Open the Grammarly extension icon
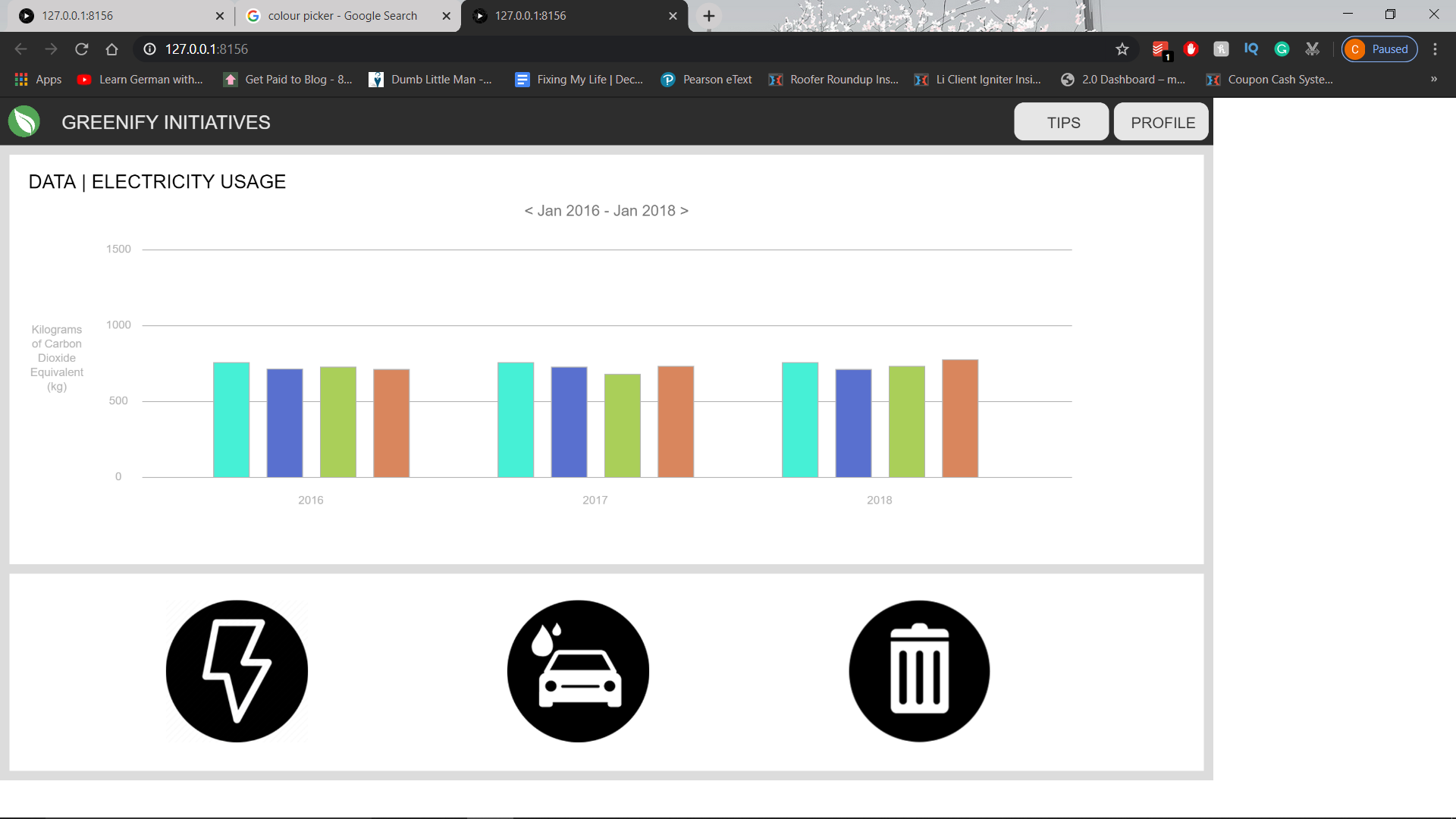Viewport: 1456px width, 819px height. [x=1282, y=49]
